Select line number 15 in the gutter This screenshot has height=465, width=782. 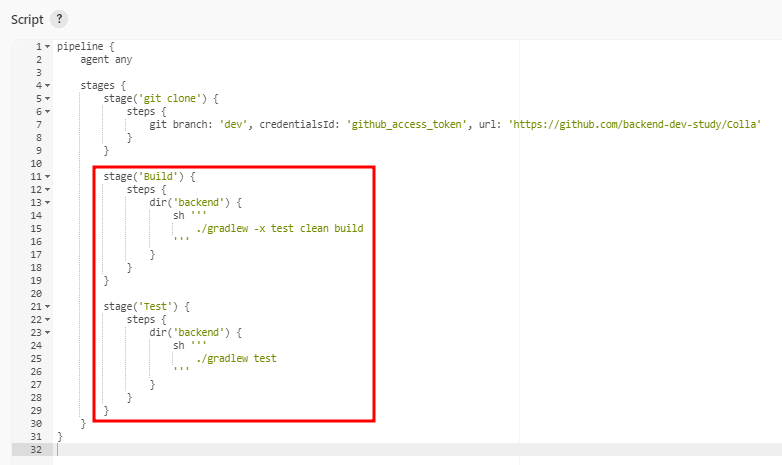tap(36, 229)
